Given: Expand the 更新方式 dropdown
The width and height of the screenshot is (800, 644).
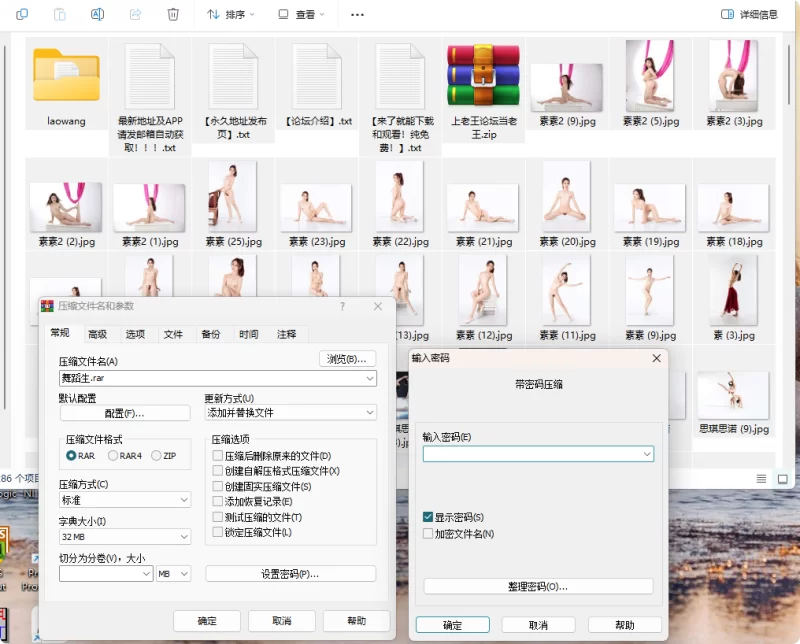Looking at the screenshot, I should tap(290, 412).
